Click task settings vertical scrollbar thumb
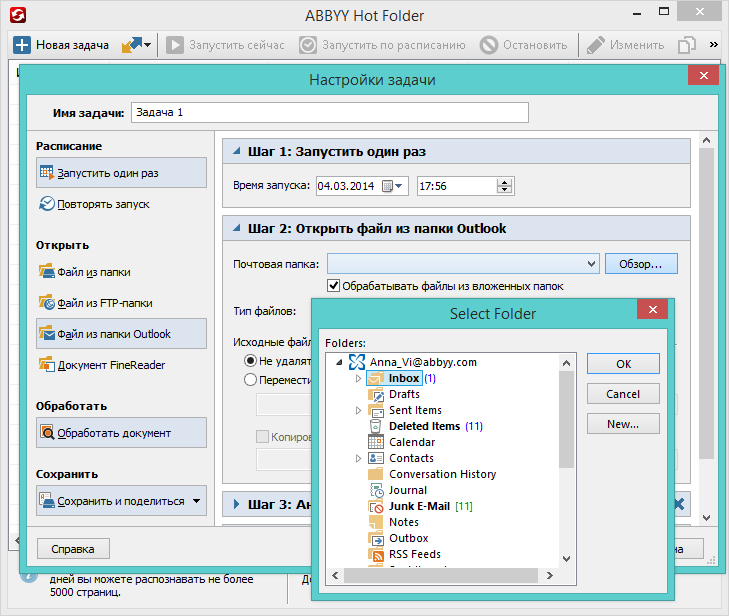Image resolution: width=729 pixels, height=616 pixels. pos(706,303)
